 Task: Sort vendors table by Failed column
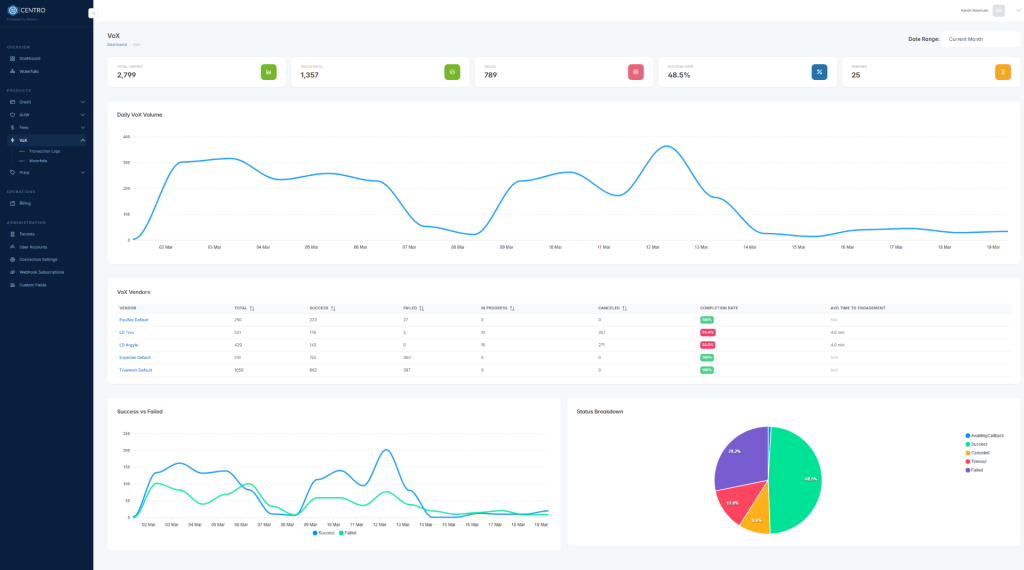[421, 308]
